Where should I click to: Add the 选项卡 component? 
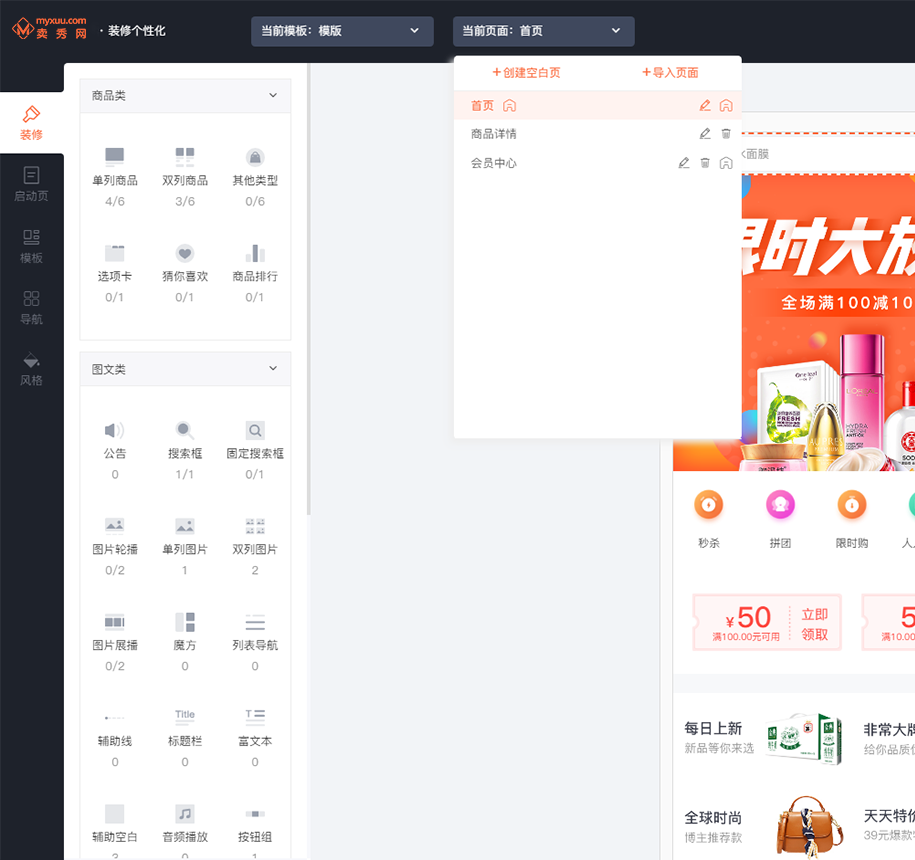[x=114, y=273]
